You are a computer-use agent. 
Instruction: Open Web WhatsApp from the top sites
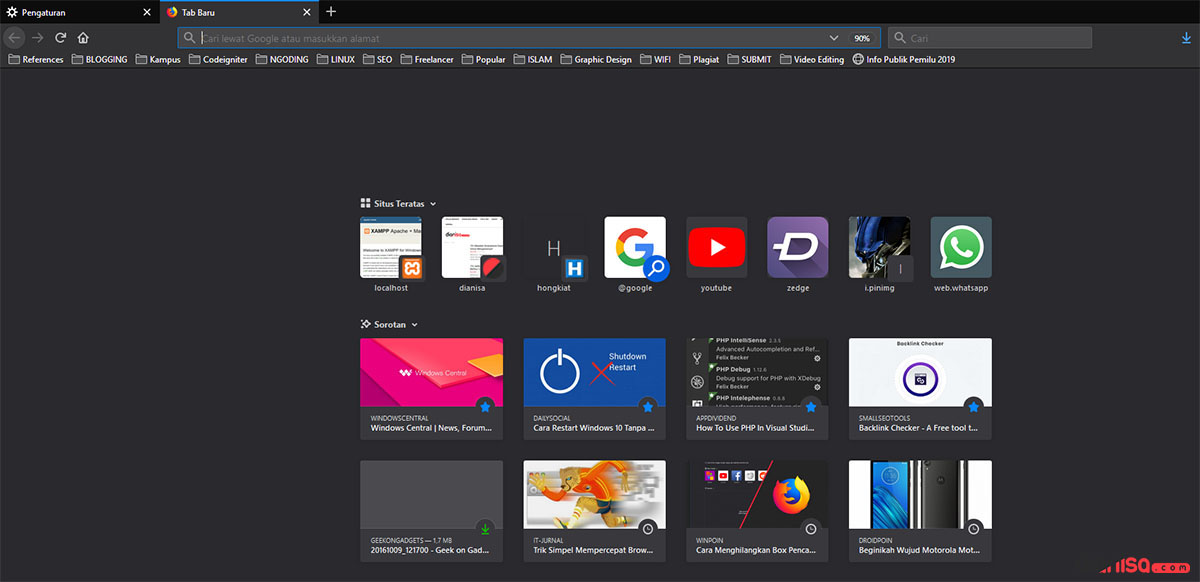(960, 247)
